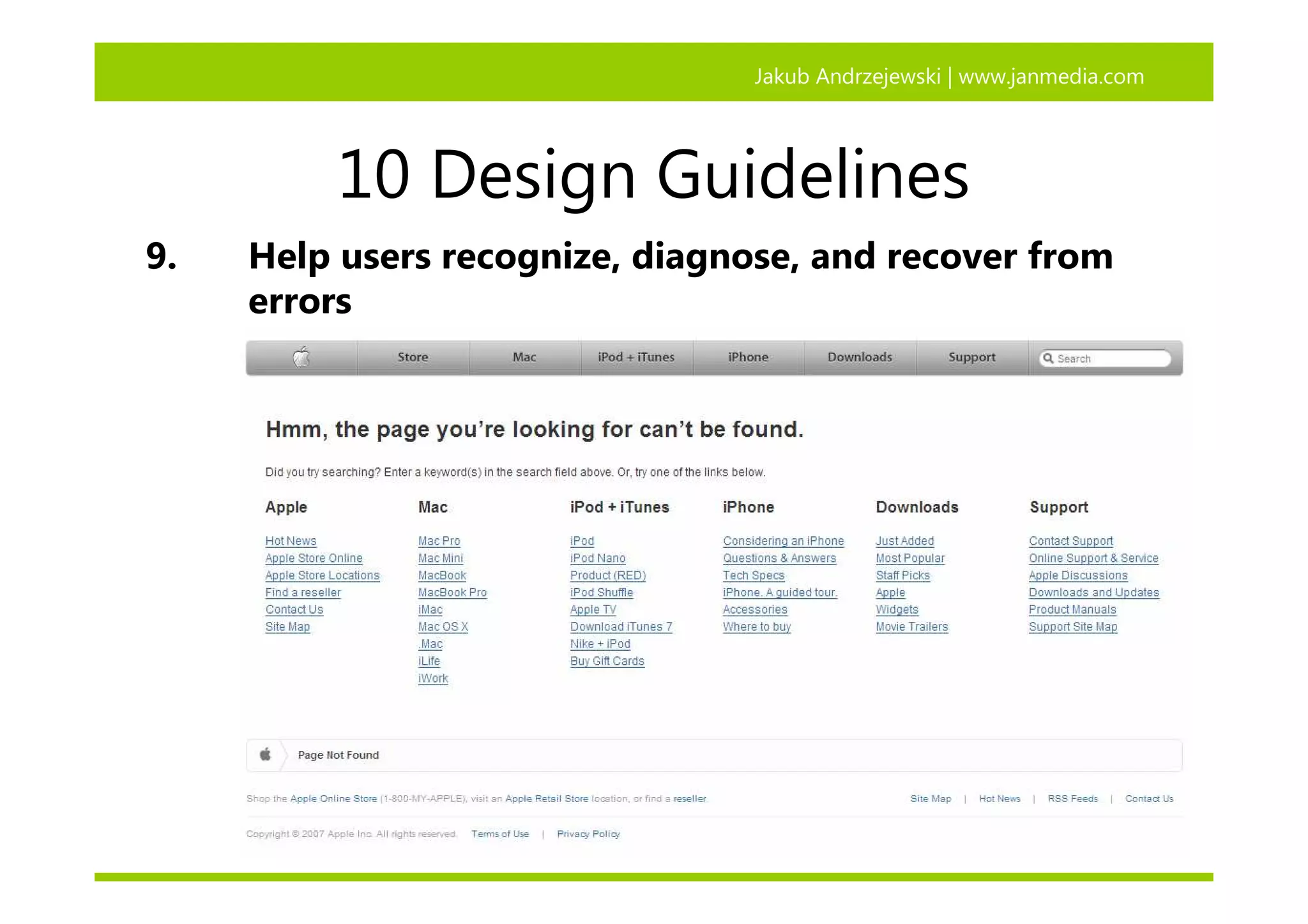Open the Download iTunes 7 link

click(621, 627)
